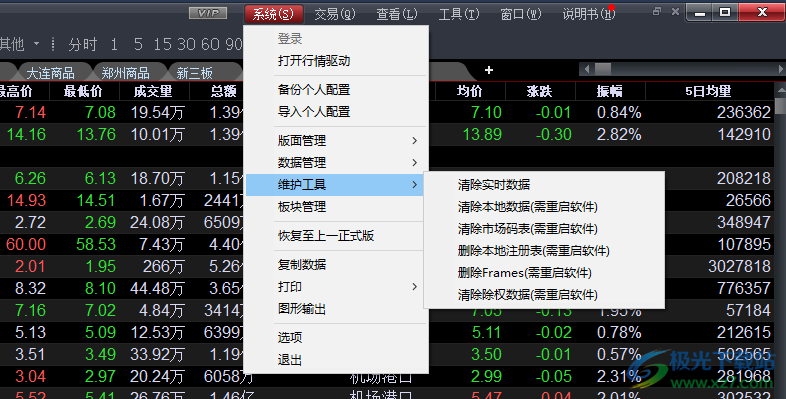Click 振幅 cell 2.82%
Viewport: 786px width, 399px height.
(619, 134)
